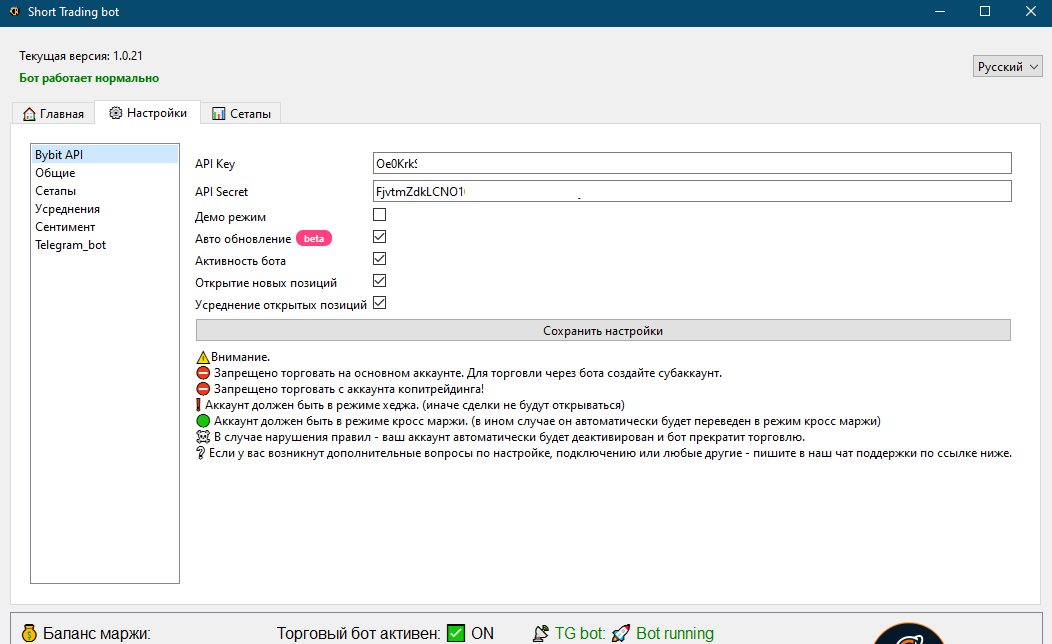Click the Авто обновление label
Image resolution: width=1052 pixels, height=644 pixels.
click(243, 239)
